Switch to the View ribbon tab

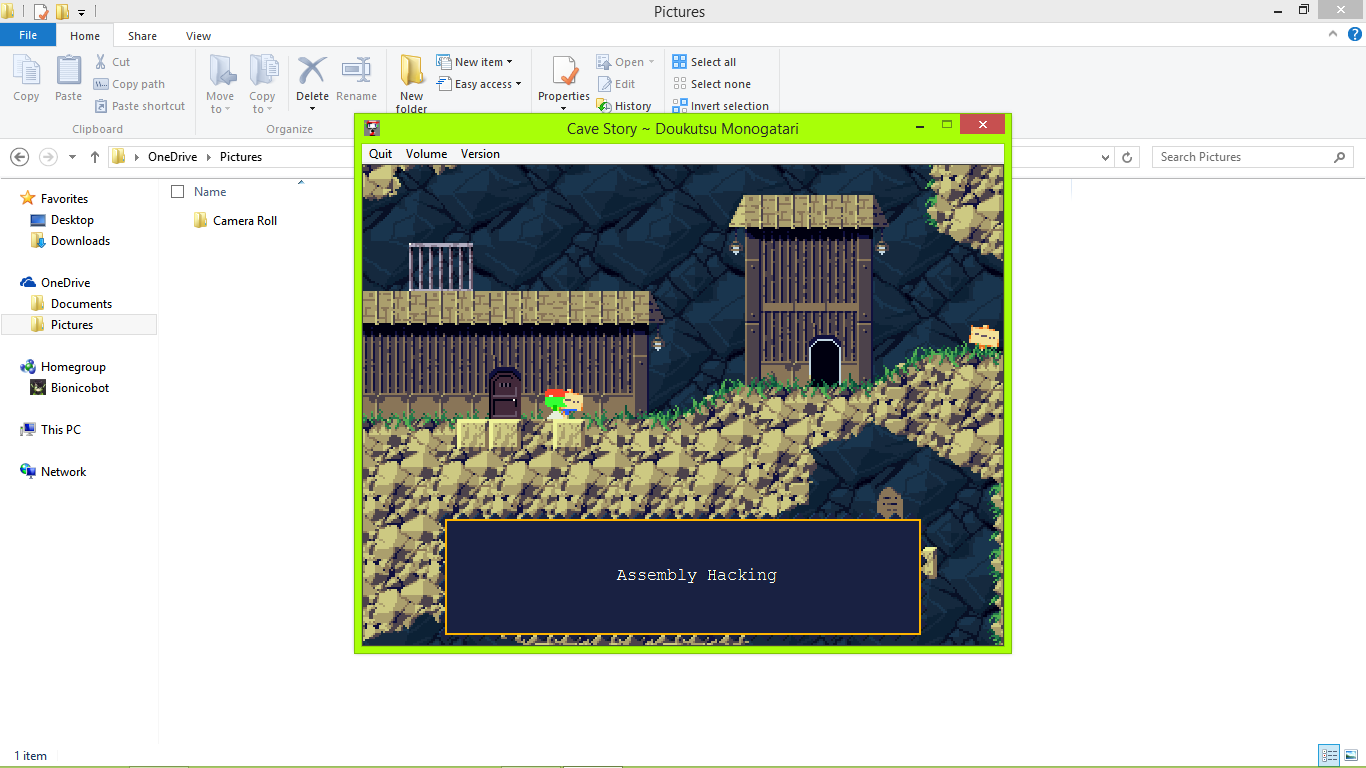pos(198,36)
